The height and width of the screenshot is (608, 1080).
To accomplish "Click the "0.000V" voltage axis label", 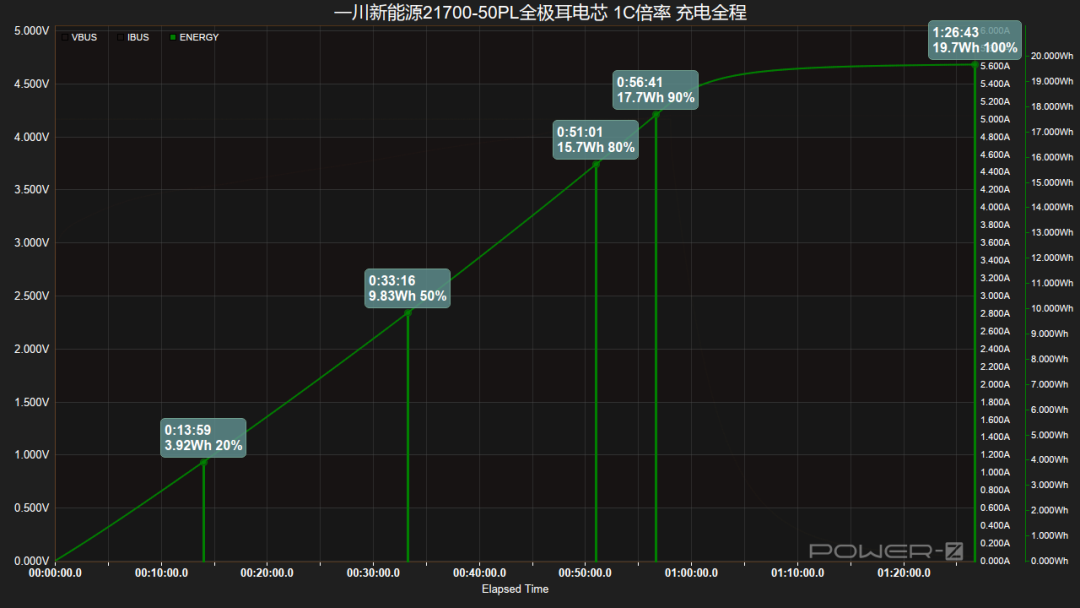I will pyautogui.click(x=32, y=561).
